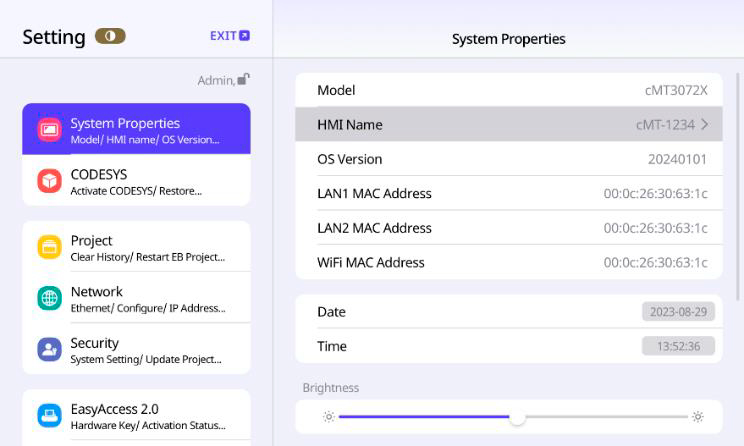Image resolution: width=744 pixels, height=446 pixels.
Task: Click the LAN1 MAC Address value
Action: [656, 194]
